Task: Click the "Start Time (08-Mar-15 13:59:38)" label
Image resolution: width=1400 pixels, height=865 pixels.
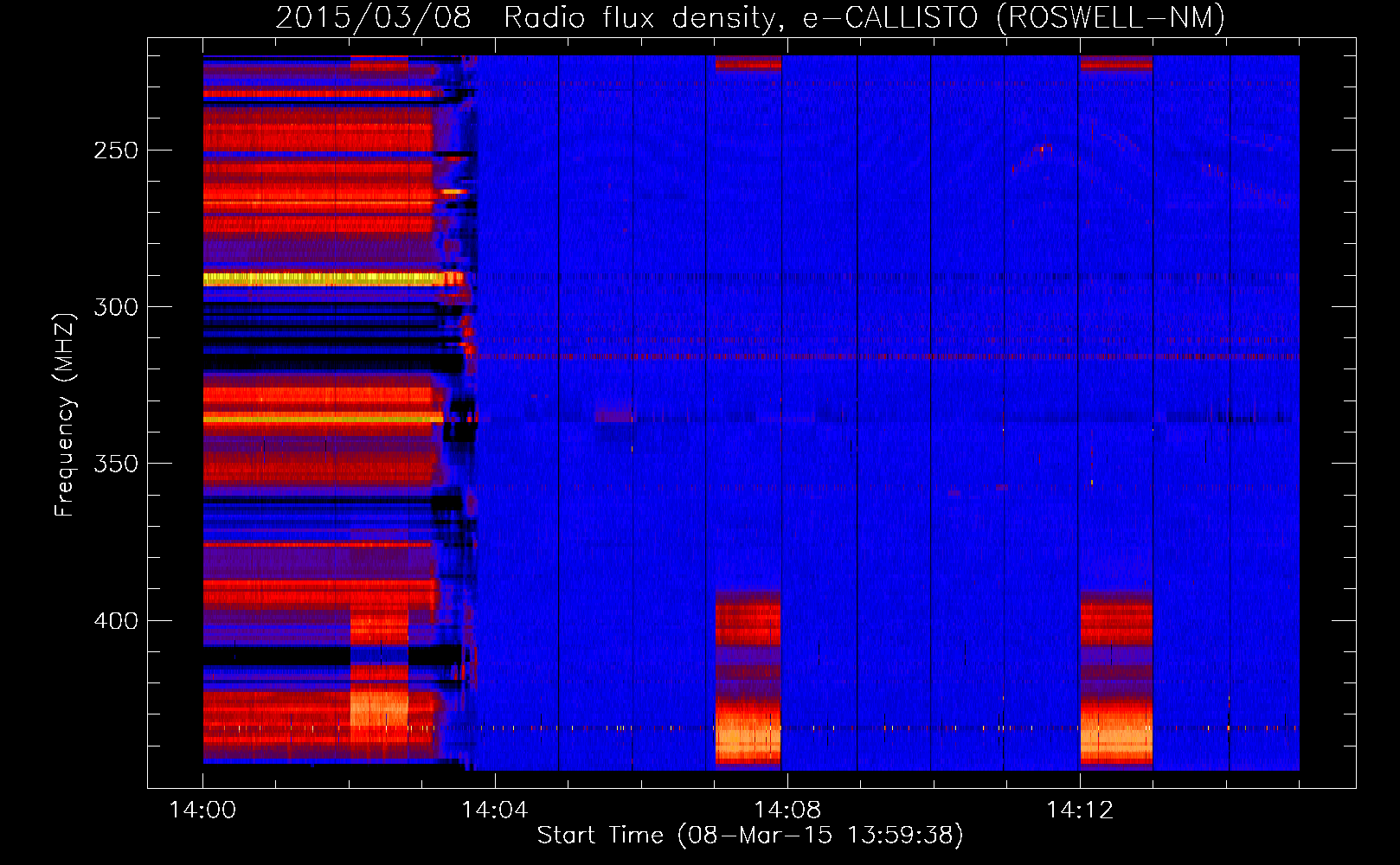Action: pos(750,835)
